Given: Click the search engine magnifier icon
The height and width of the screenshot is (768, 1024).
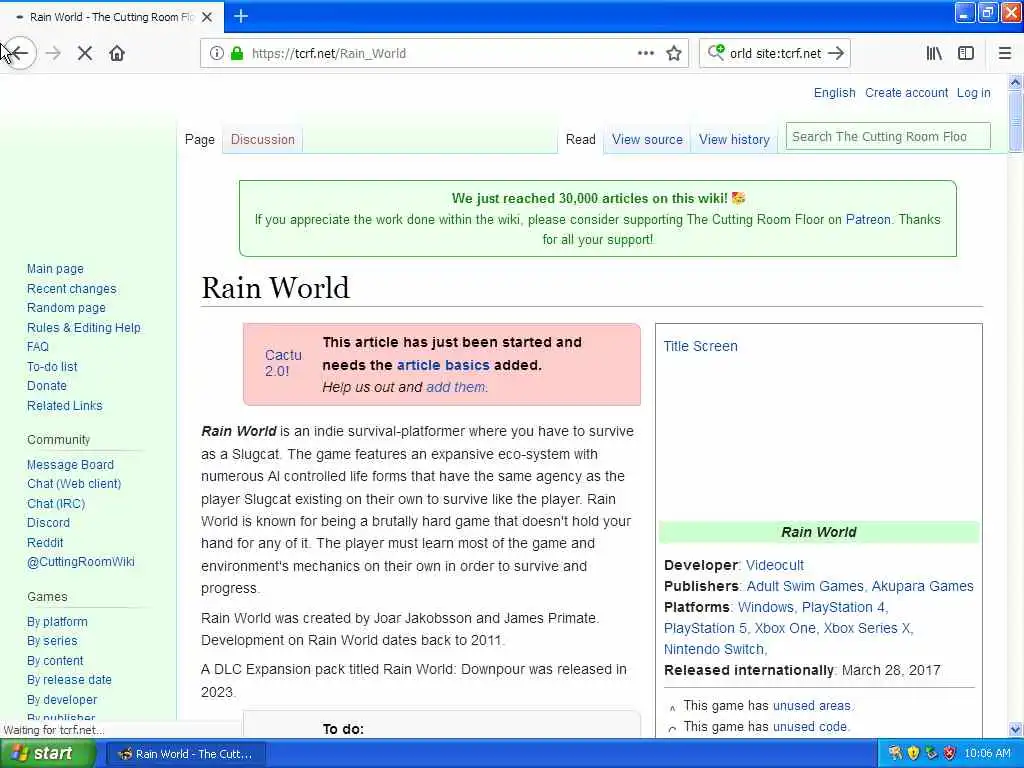Looking at the screenshot, I should tap(716, 52).
